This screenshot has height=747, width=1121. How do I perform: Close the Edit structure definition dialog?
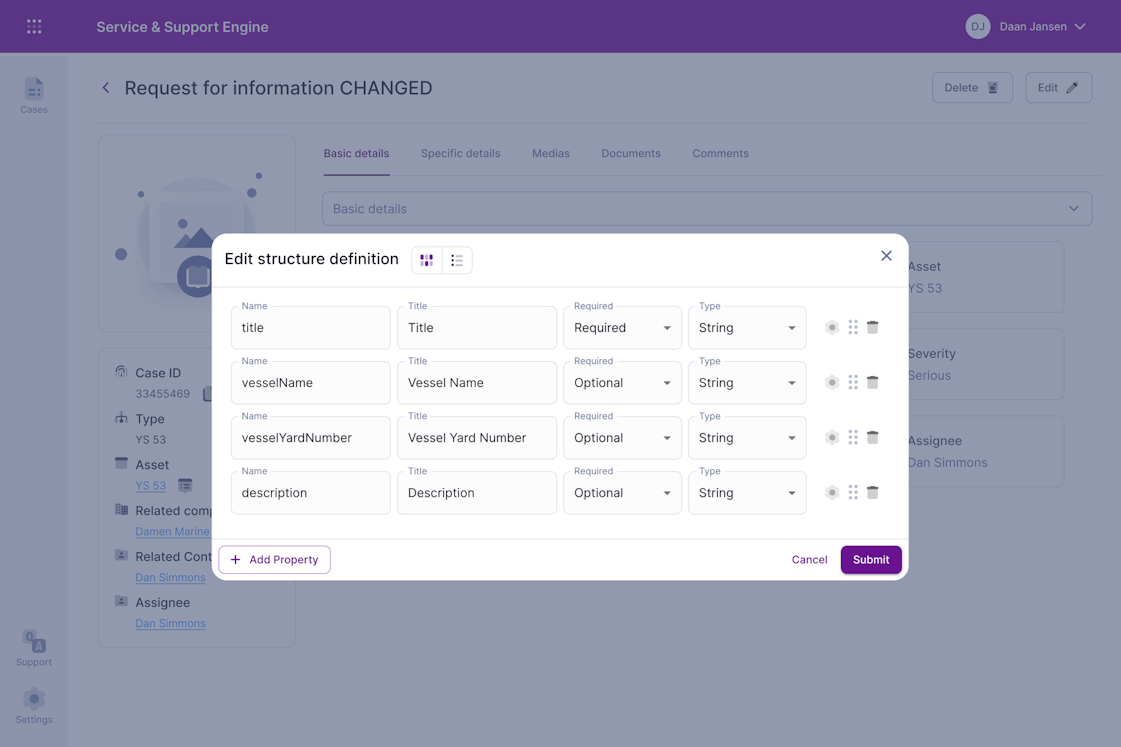point(886,256)
